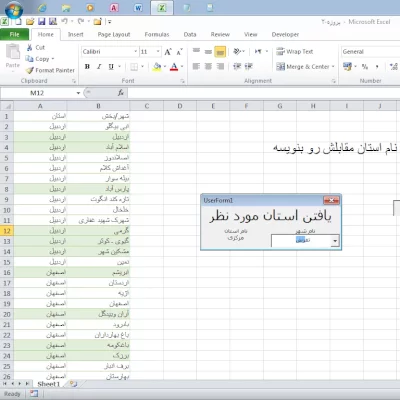Screen dimensions: 400x400
Task: Open the Calibri font name dropdown
Action: pos(136,52)
